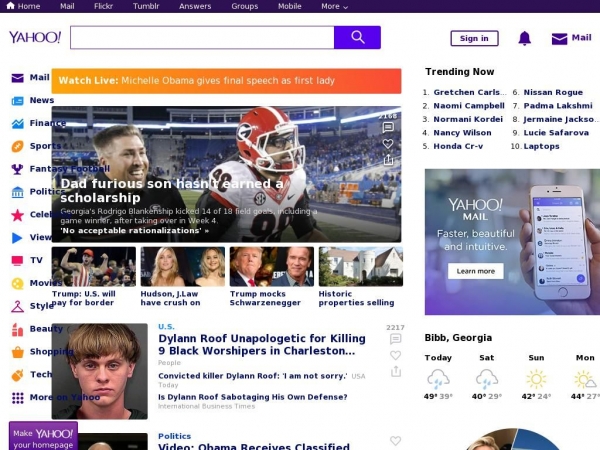600x450 pixels.
Task: Open the Shopping bag icon
Action: pos(17,352)
